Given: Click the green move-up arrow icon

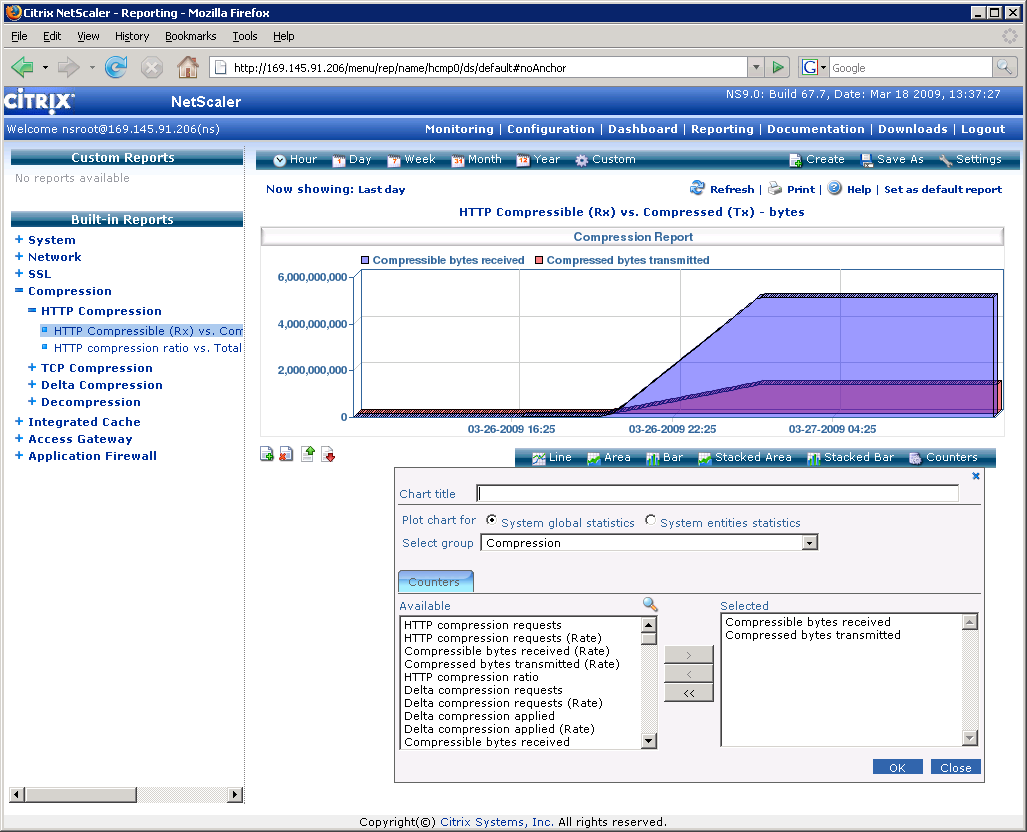Looking at the screenshot, I should tap(308, 455).
